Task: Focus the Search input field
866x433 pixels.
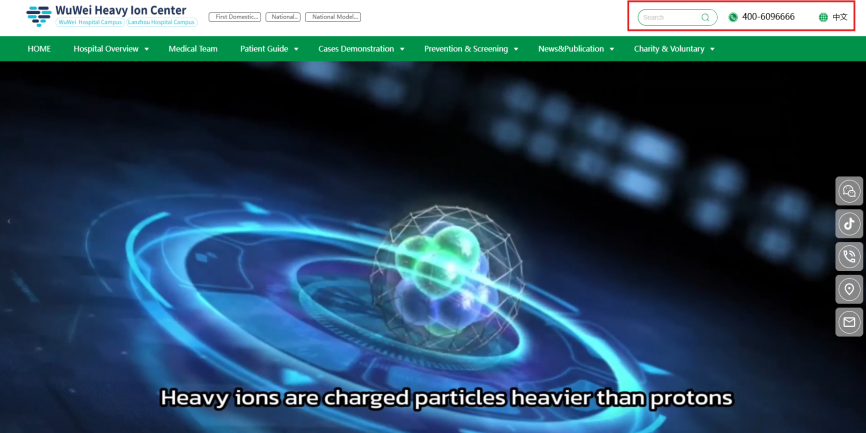Action: (677, 18)
